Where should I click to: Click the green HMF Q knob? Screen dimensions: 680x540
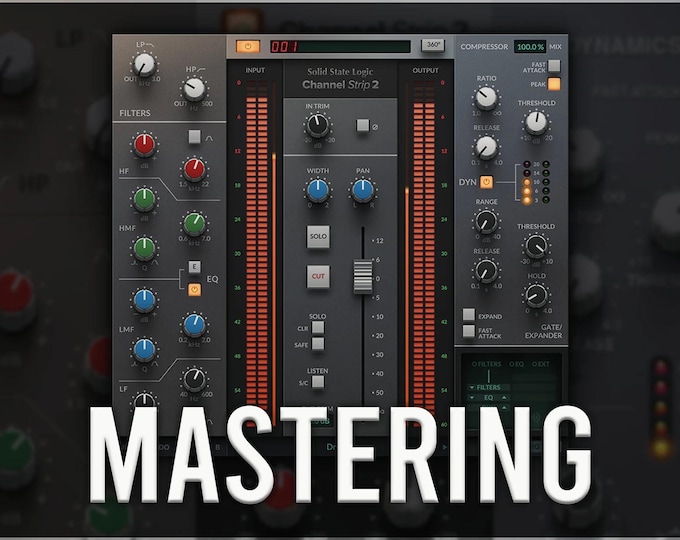click(x=144, y=248)
